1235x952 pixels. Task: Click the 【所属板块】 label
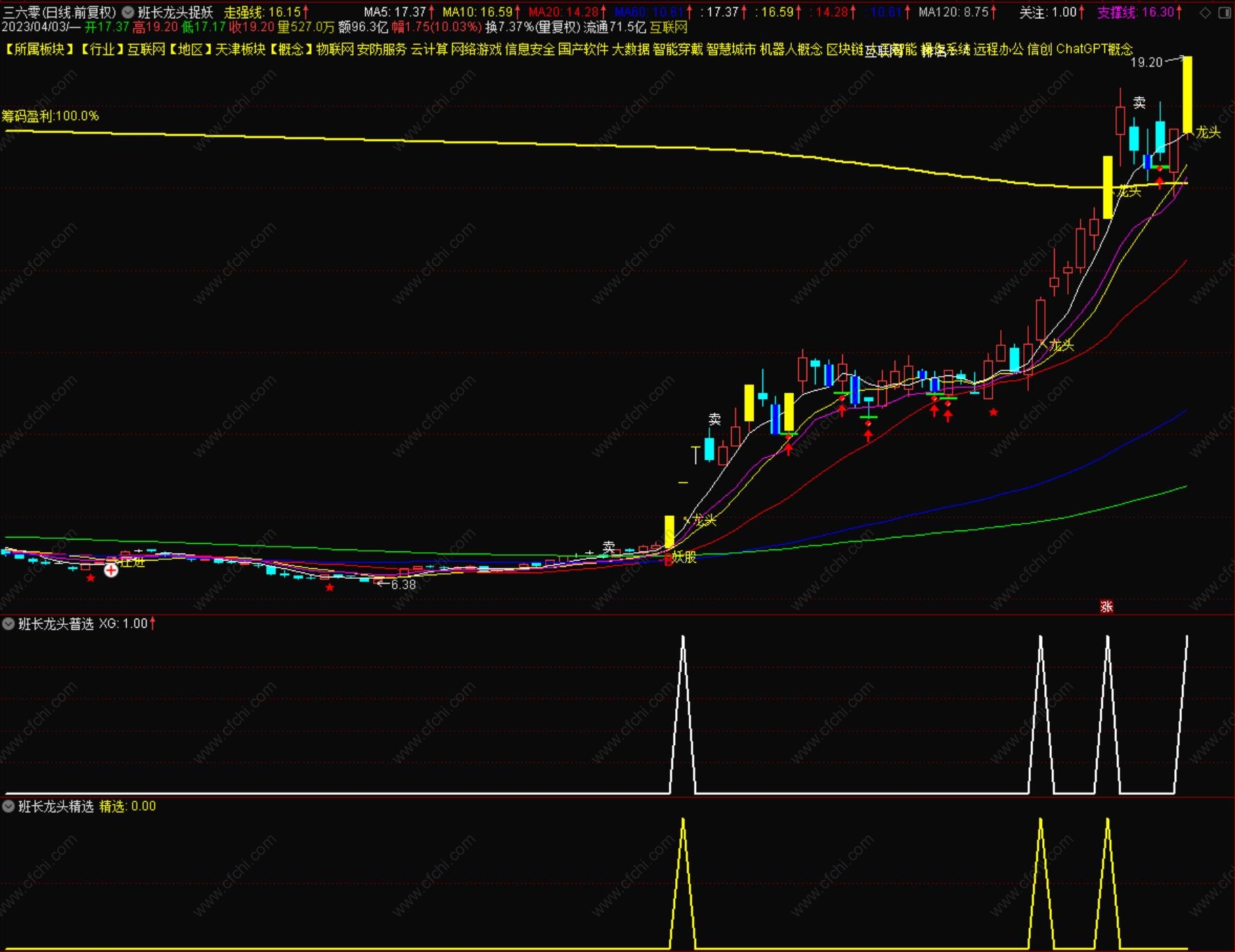[x=39, y=49]
